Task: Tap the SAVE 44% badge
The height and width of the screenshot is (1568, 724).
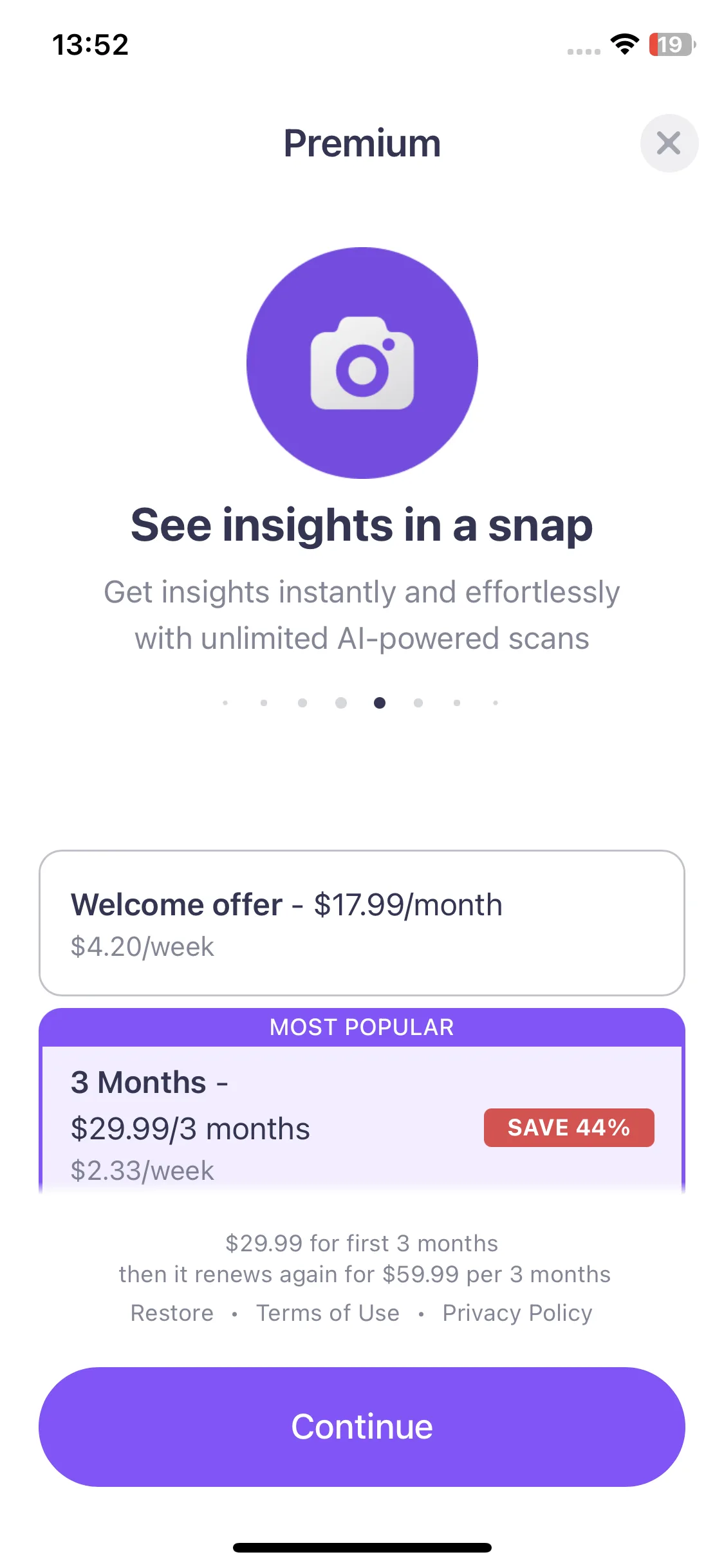Action: pyautogui.click(x=569, y=1128)
